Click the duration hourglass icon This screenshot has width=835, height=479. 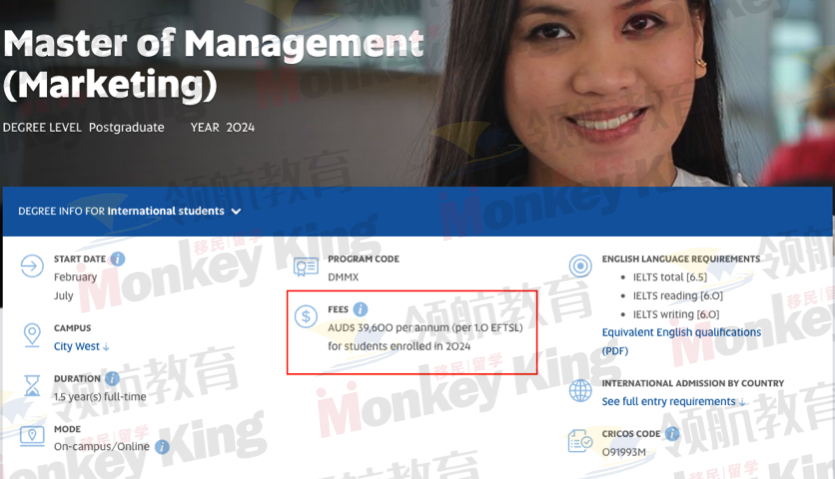click(x=32, y=385)
